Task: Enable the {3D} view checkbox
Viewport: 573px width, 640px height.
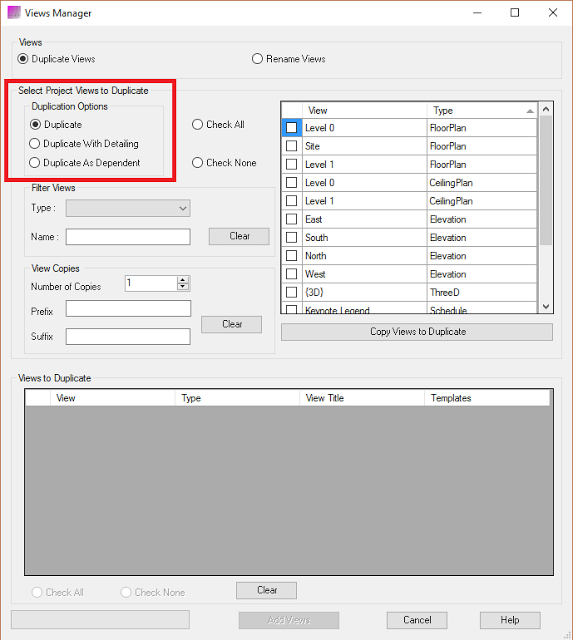Action: click(x=291, y=292)
